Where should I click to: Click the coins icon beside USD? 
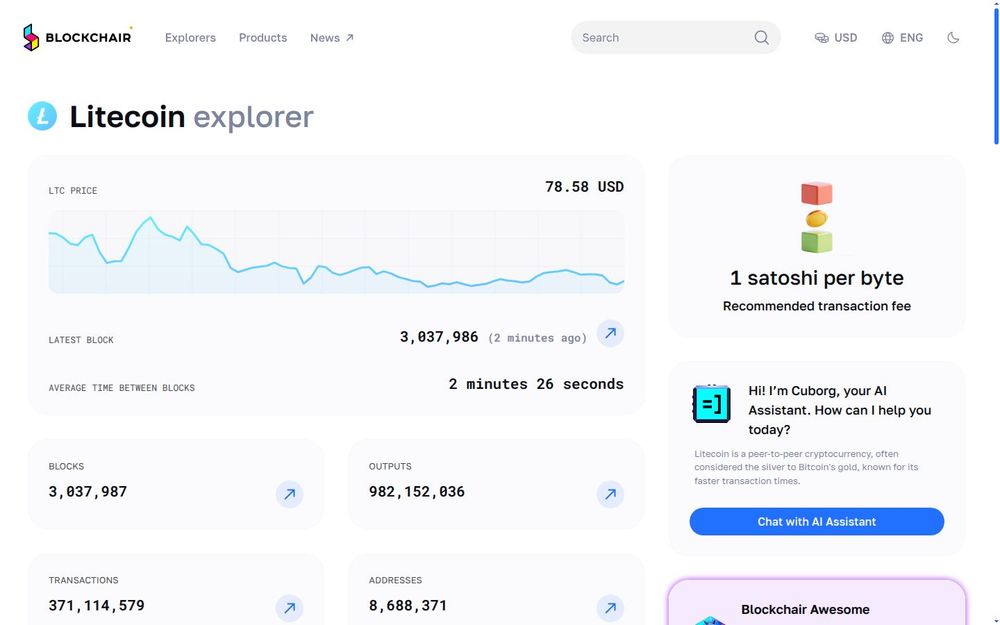821,38
